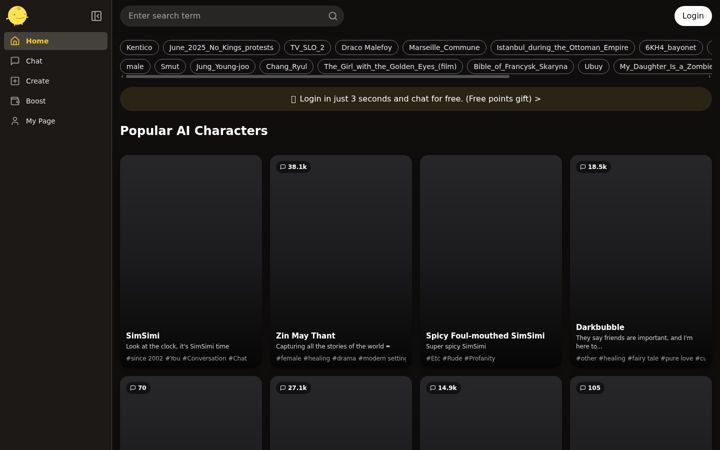Select the Spicy Foul-mouthed SimSimi card
This screenshot has width=720, height=450.
(491, 261)
